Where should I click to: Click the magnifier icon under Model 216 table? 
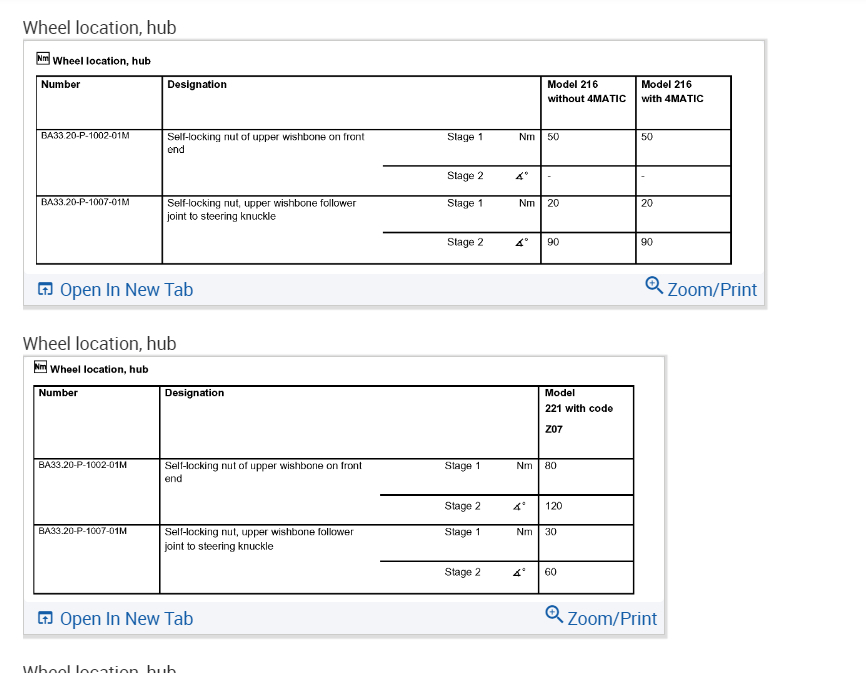[654, 285]
